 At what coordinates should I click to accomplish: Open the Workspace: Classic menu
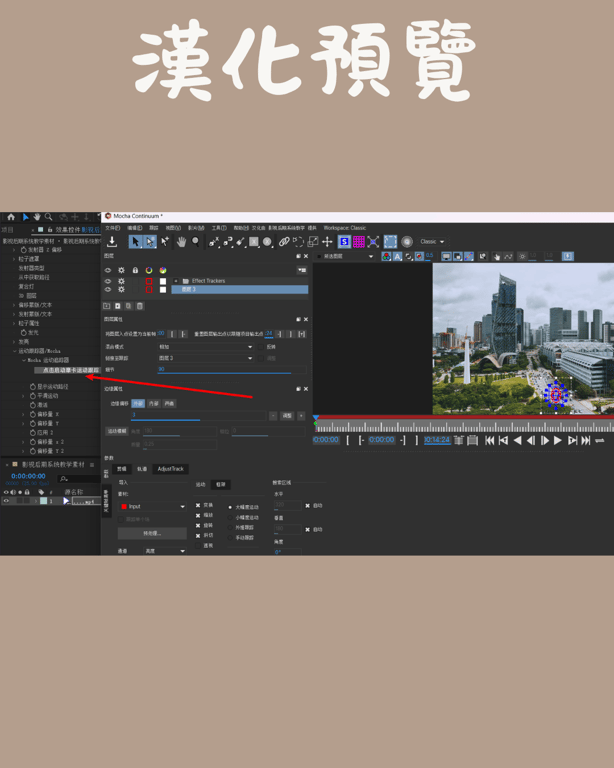345,228
